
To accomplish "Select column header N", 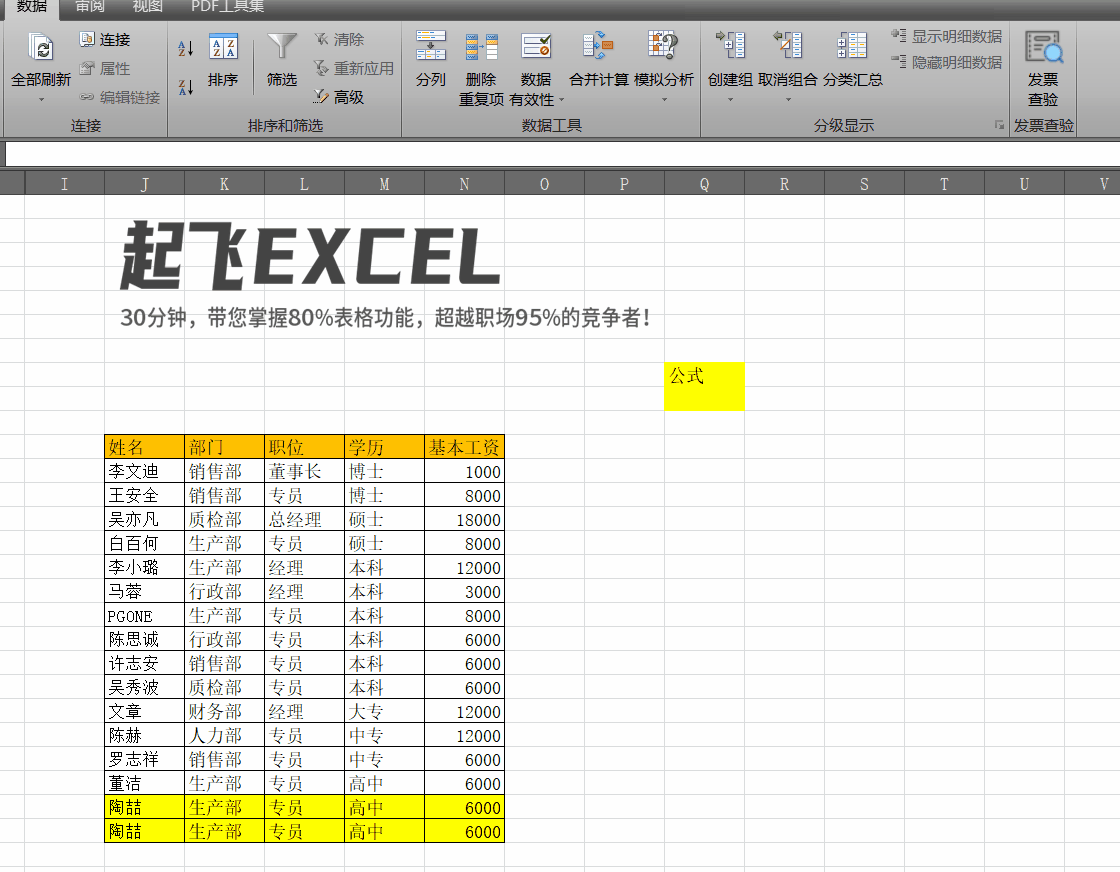I will click(464, 184).
